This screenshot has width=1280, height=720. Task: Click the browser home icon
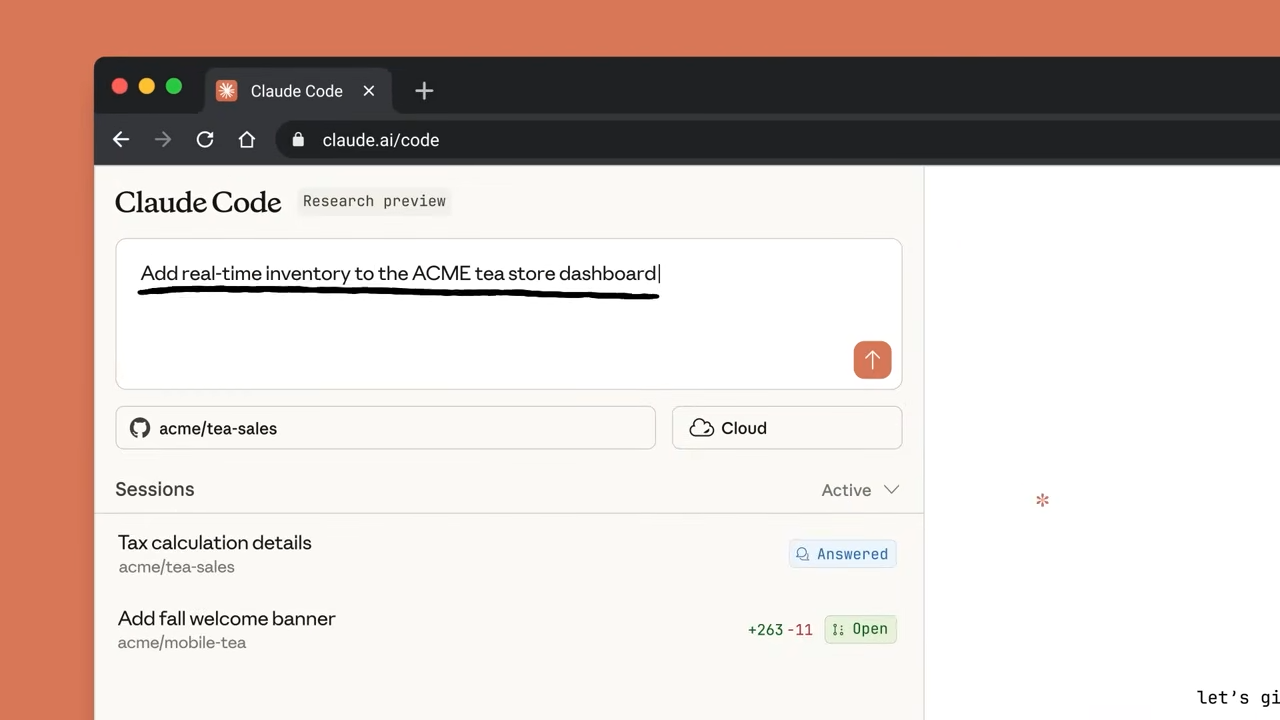point(246,139)
